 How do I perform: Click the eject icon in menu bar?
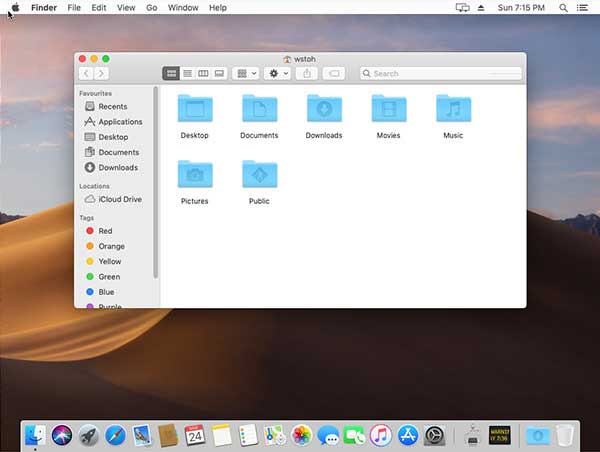click(481, 8)
